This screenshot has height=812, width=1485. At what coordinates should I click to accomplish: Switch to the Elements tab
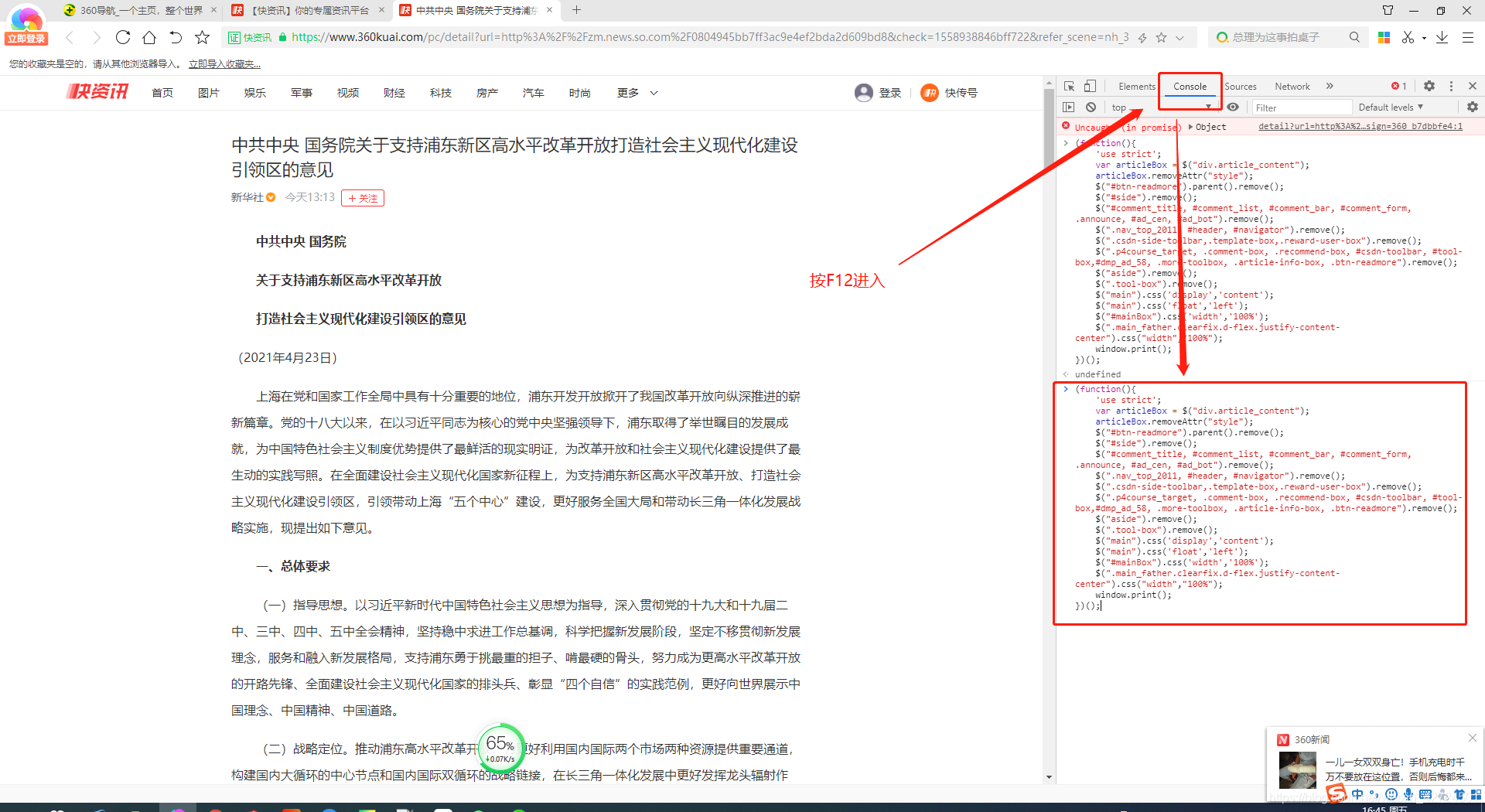[x=1136, y=87]
